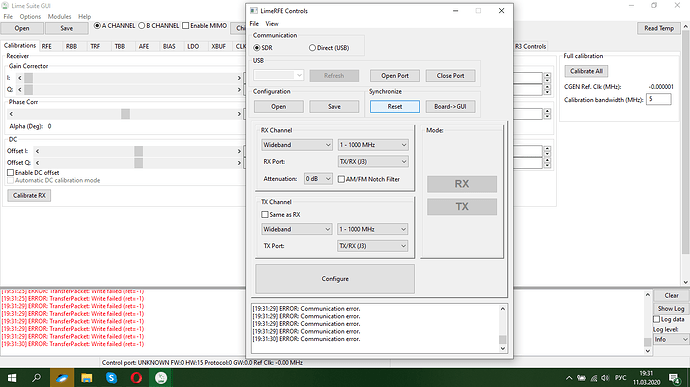Open Attenuation 0 dB dropdown
Image resolution: width=690 pixels, height=387 pixels.
318,179
